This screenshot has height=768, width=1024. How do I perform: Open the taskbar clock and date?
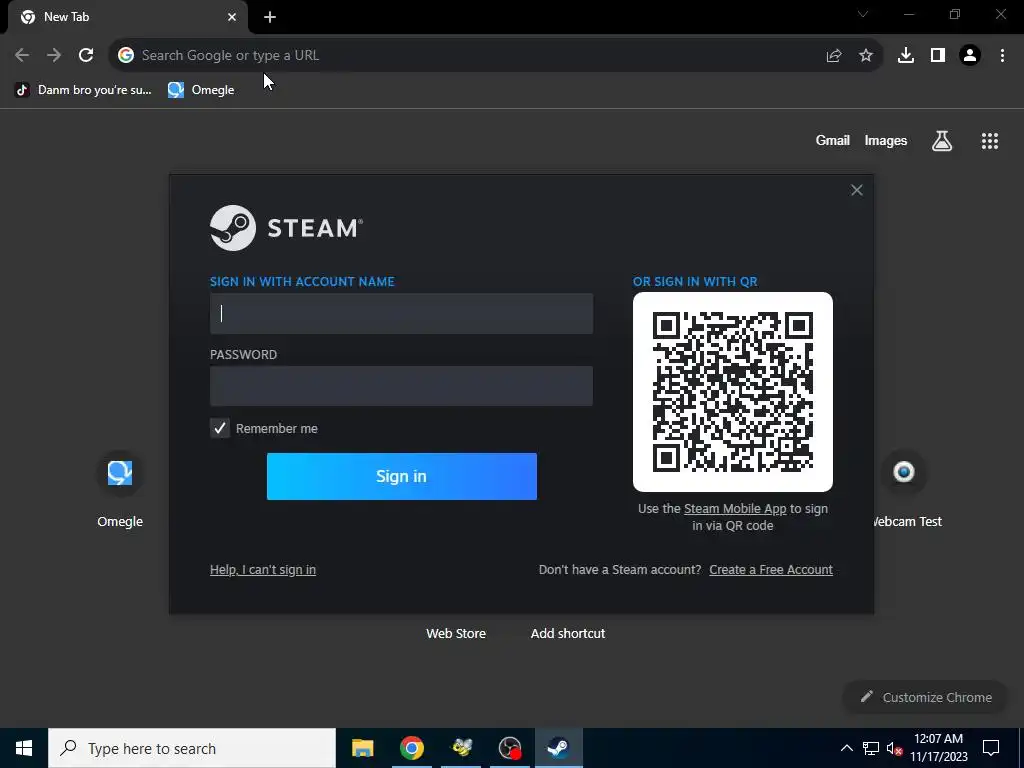(938, 748)
